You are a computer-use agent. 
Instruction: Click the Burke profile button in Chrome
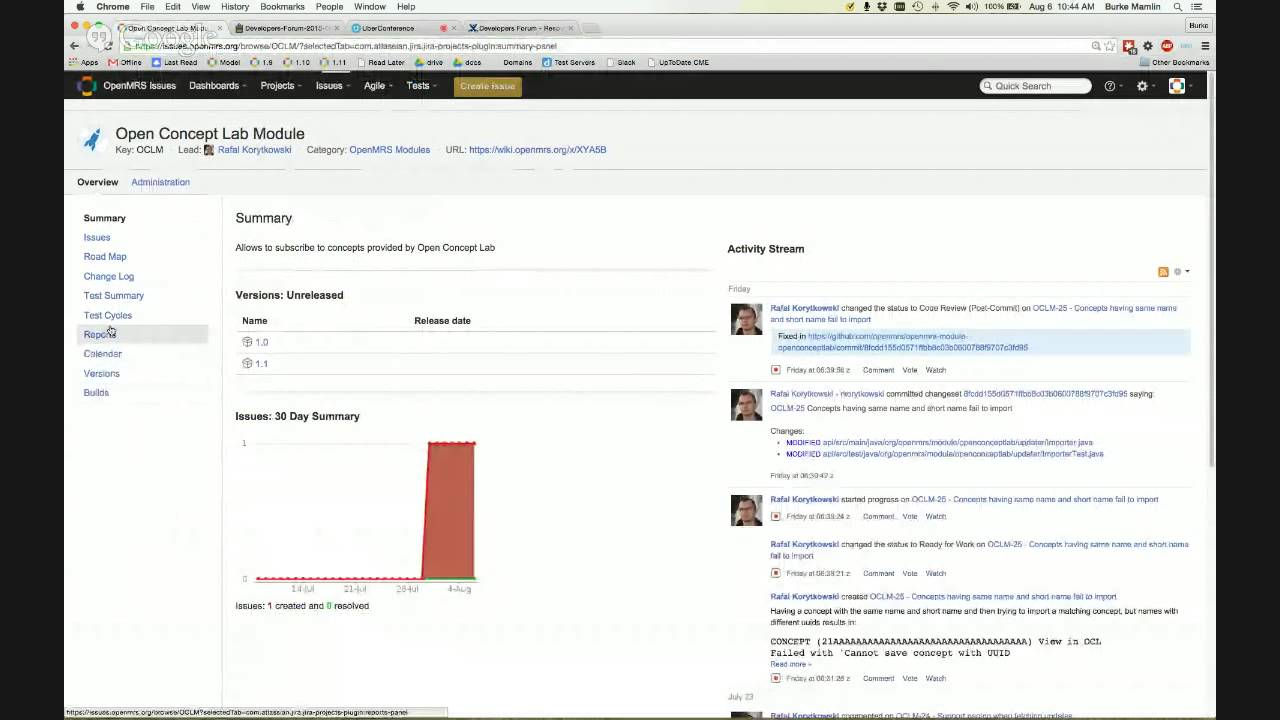[x=1197, y=26]
